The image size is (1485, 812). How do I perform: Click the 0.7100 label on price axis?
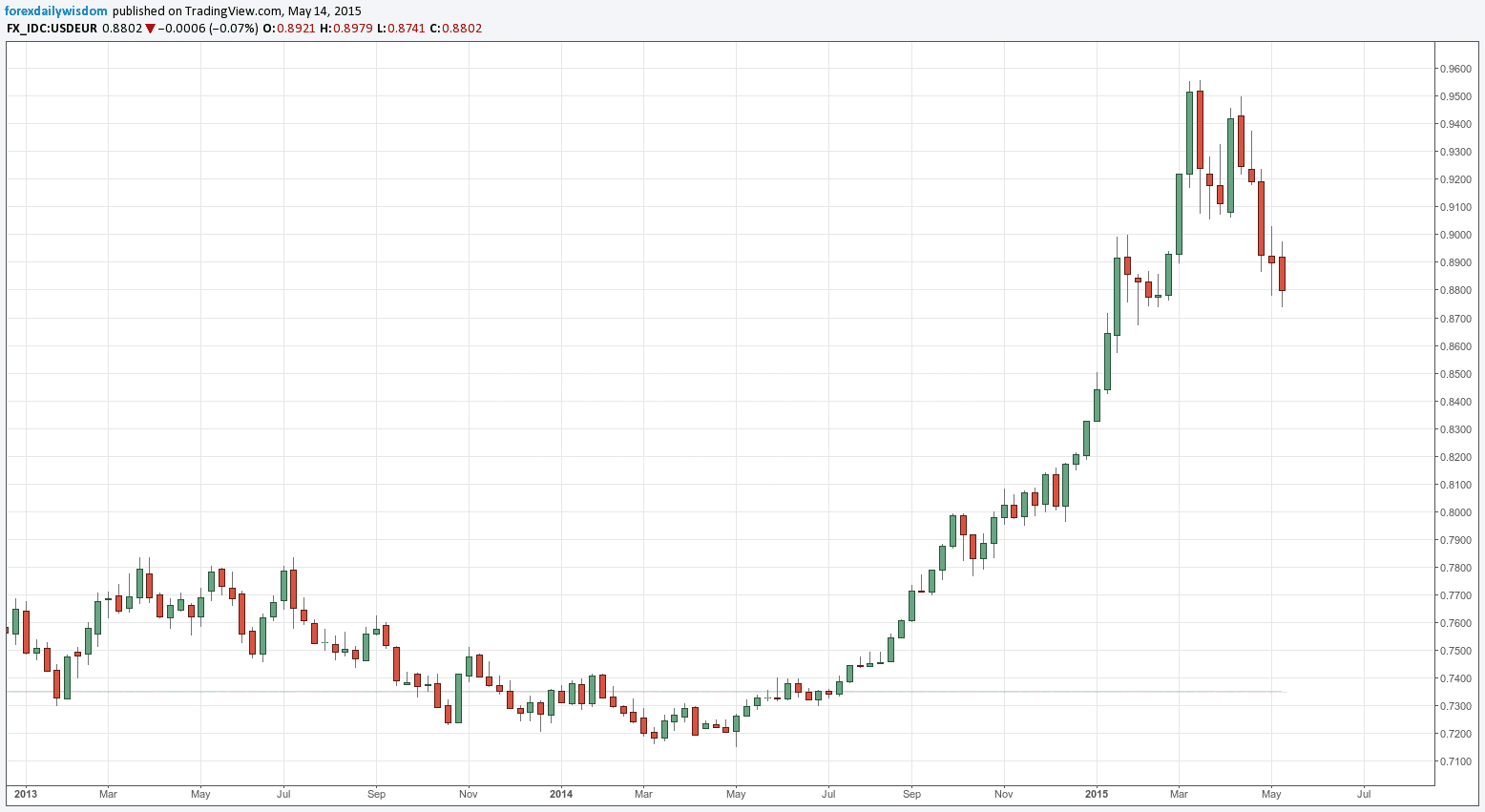click(1455, 761)
